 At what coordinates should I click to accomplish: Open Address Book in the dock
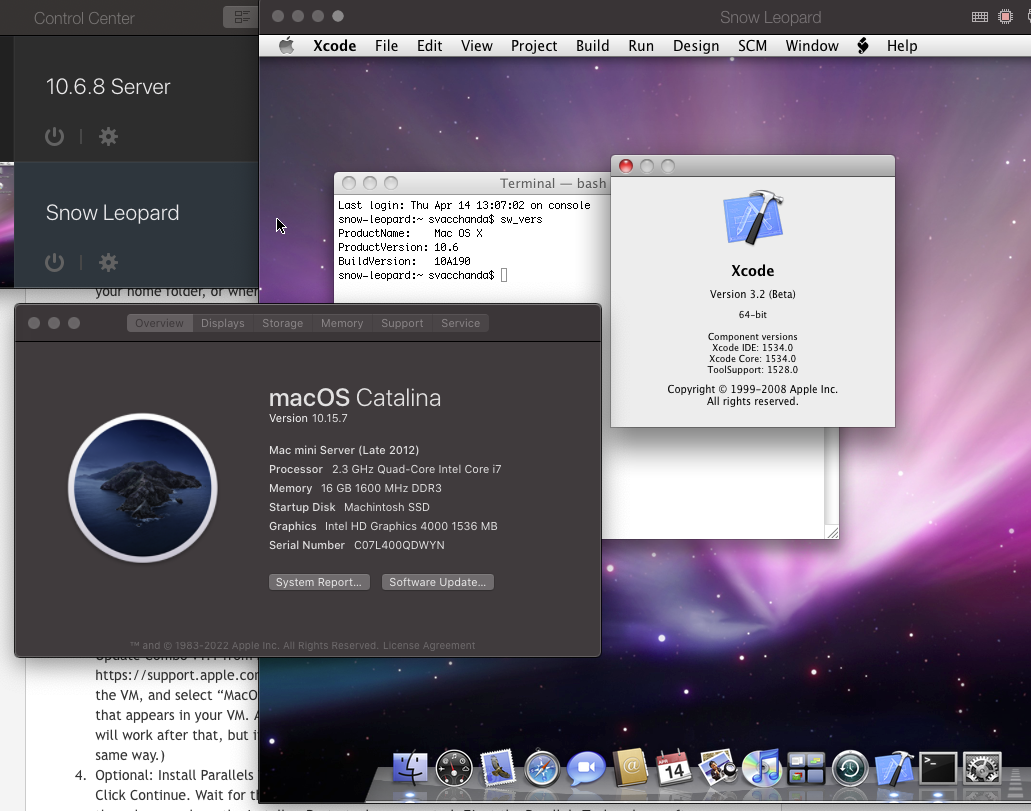pos(630,768)
